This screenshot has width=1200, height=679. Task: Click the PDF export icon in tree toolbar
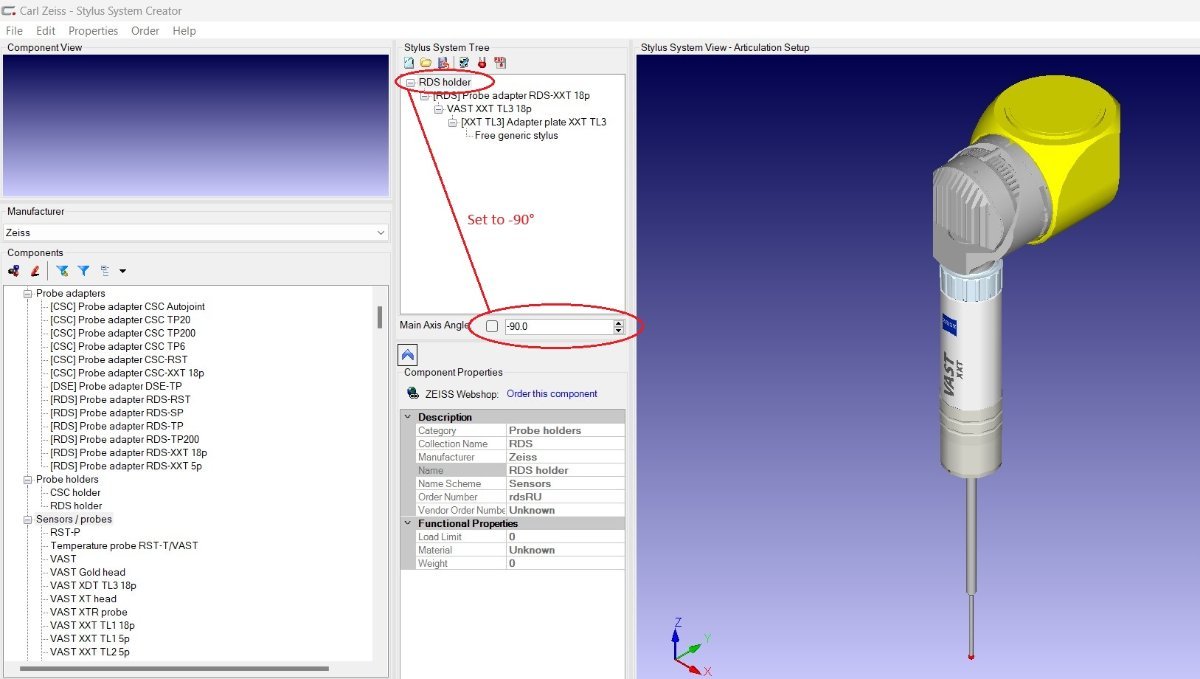click(499, 63)
